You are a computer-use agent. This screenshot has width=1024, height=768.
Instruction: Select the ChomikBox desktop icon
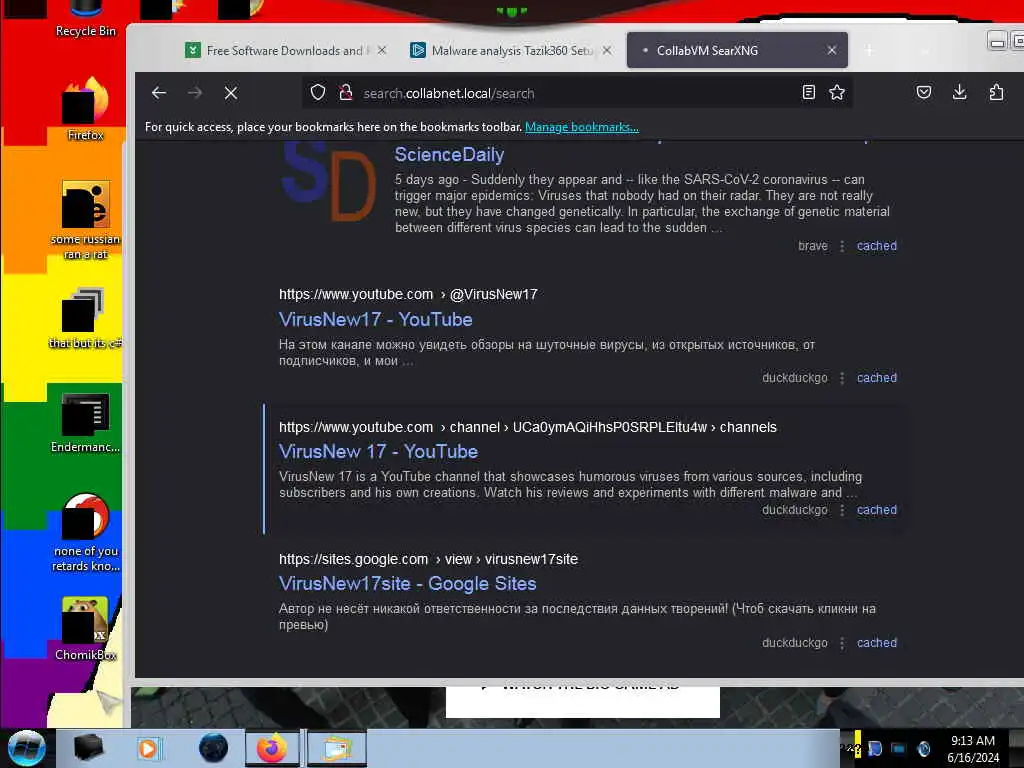(86, 629)
